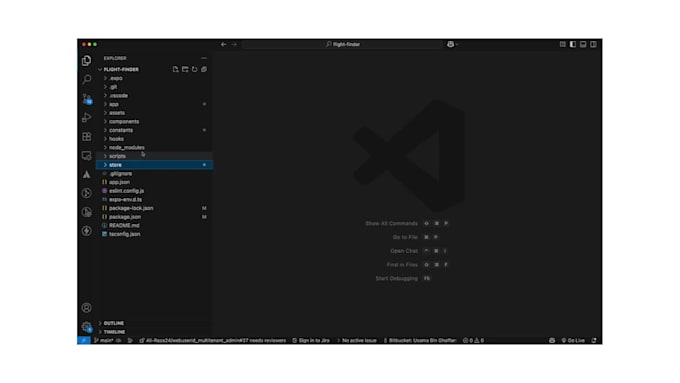Image resolution: width=680 pixels, height=383 pixels.
Task: Click the Bitbucket account status item
Action: click(x=420, y=340)
